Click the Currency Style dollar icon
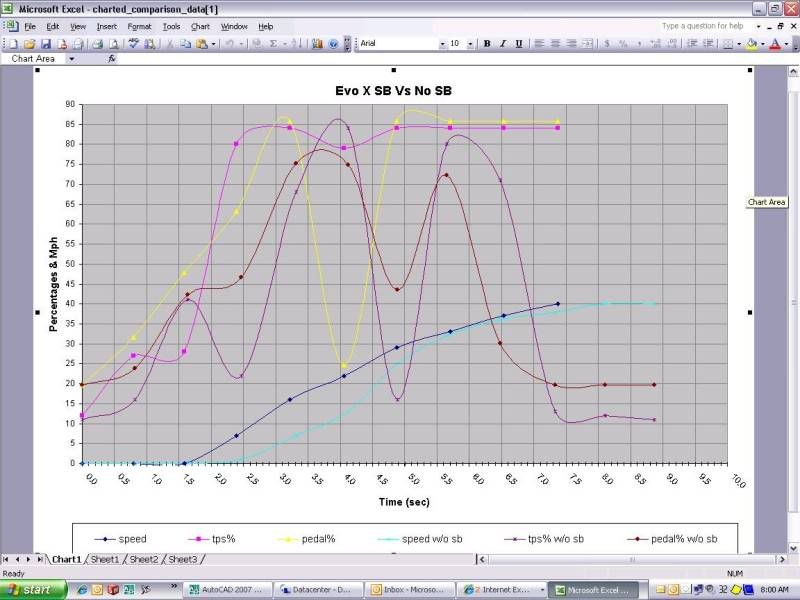The width and height of the screenshot is (800, 600). (607, 44)
